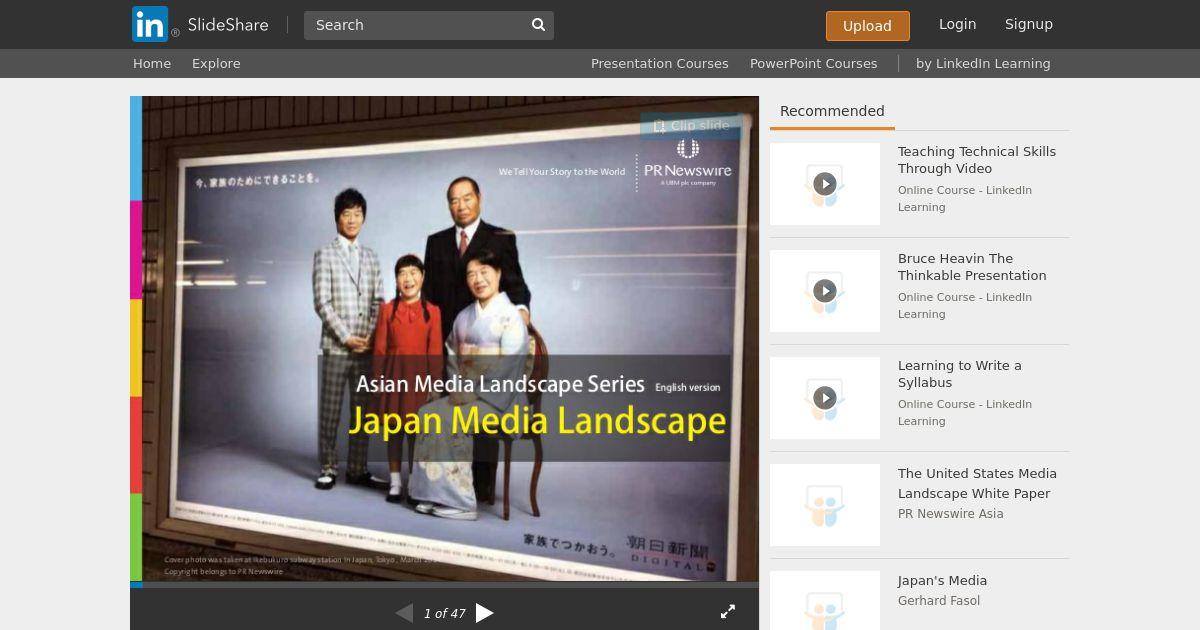Click the Japan Media Landscape slide image
The image size is (1200, 630).
444,338
